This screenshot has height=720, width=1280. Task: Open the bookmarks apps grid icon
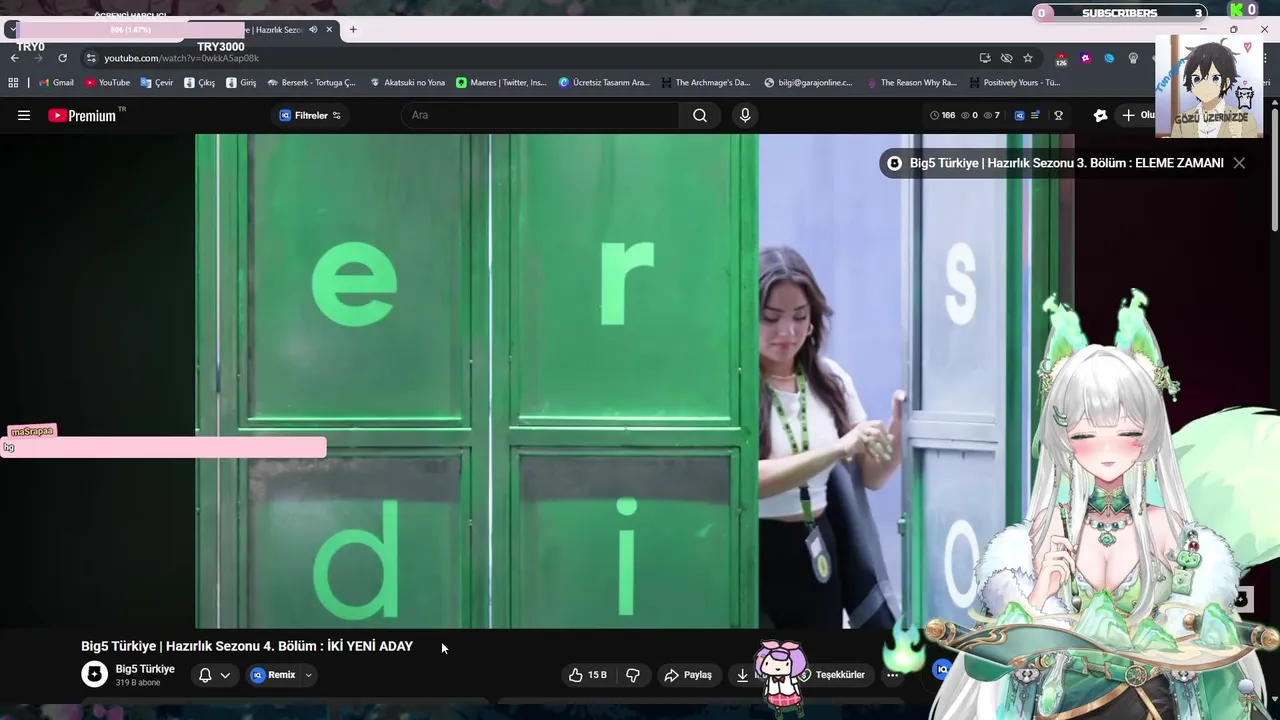pos(14,83)
